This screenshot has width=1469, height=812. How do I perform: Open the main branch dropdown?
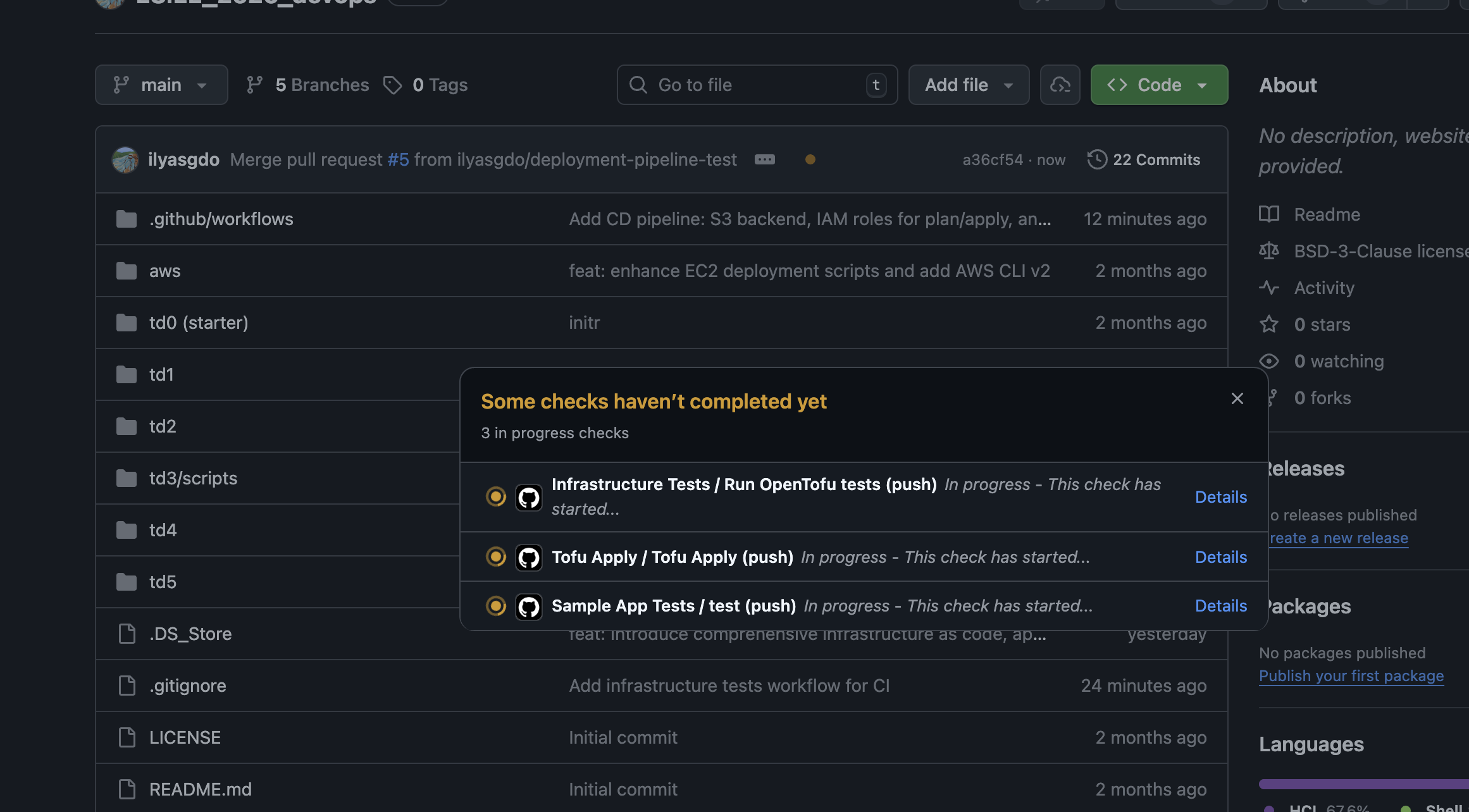(161, 85)
